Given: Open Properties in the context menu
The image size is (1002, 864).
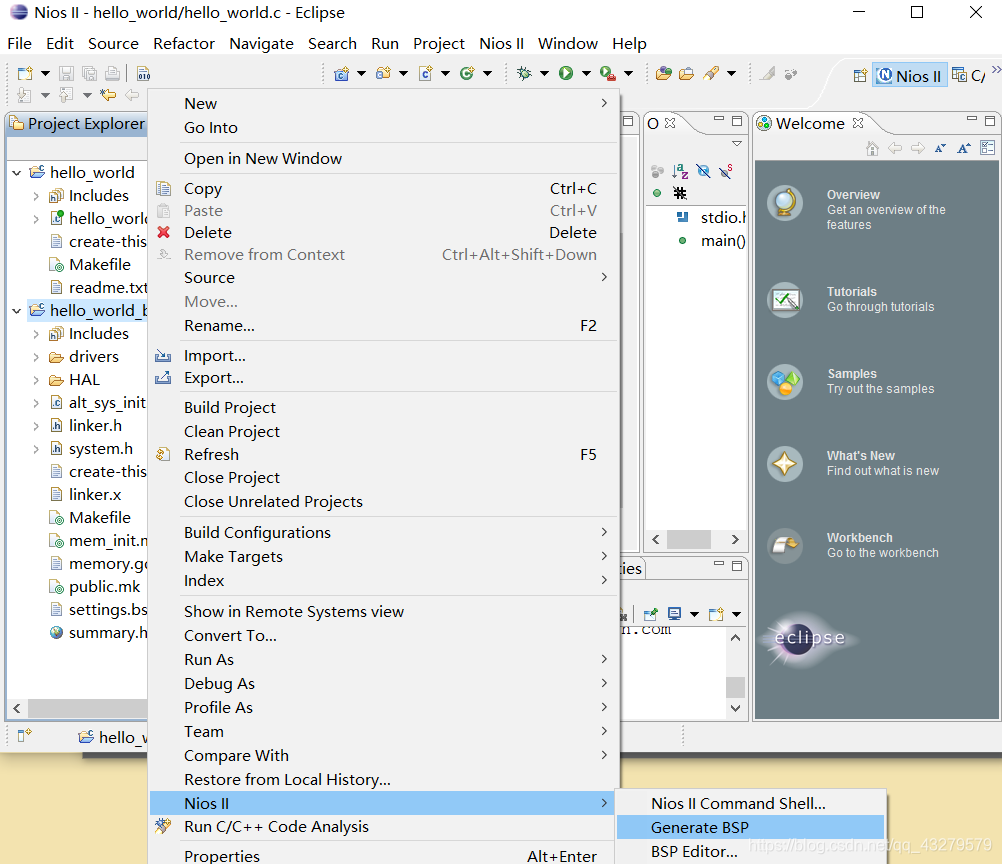Looking at the screenshot, I should point(384,856).
